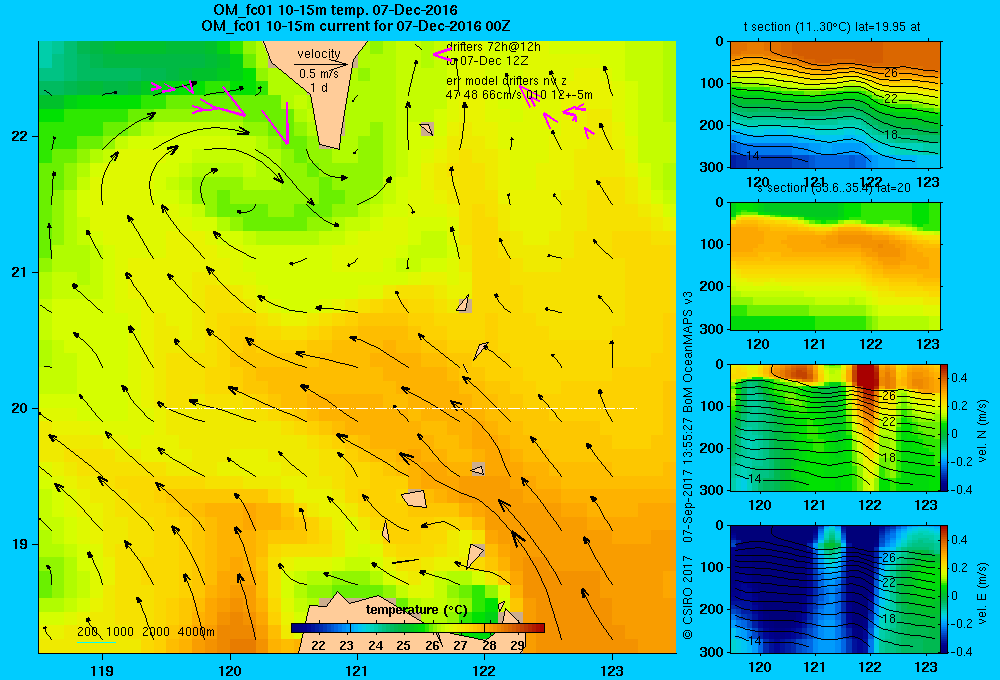Click the vel. E colorbar strip
The image size is (1000, 680).
click(x=944, y=588)
